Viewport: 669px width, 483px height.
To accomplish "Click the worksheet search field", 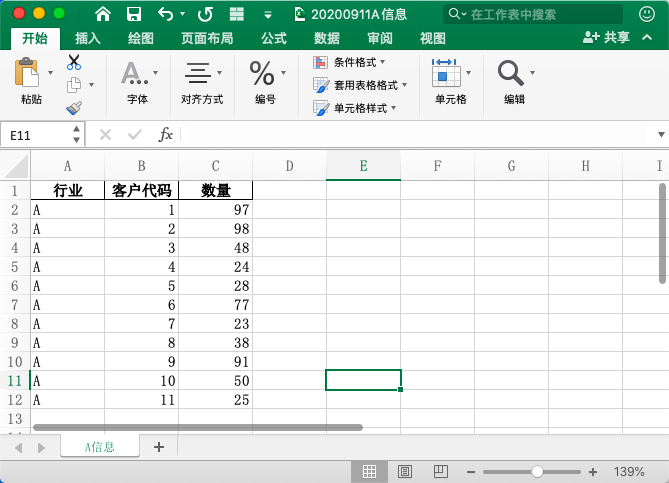I will [533, 14].
